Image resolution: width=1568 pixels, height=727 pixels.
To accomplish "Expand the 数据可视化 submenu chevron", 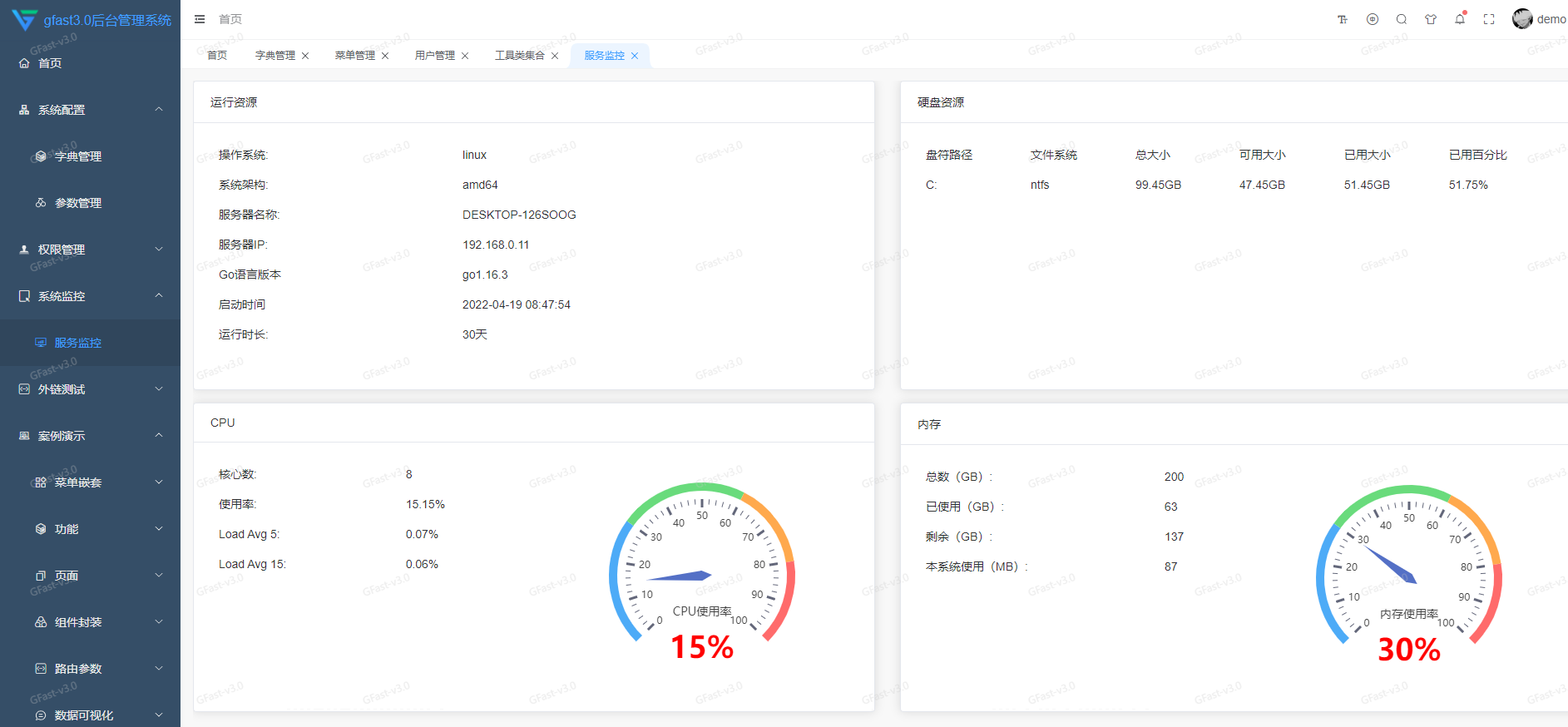I will click(x=159, y=715).
